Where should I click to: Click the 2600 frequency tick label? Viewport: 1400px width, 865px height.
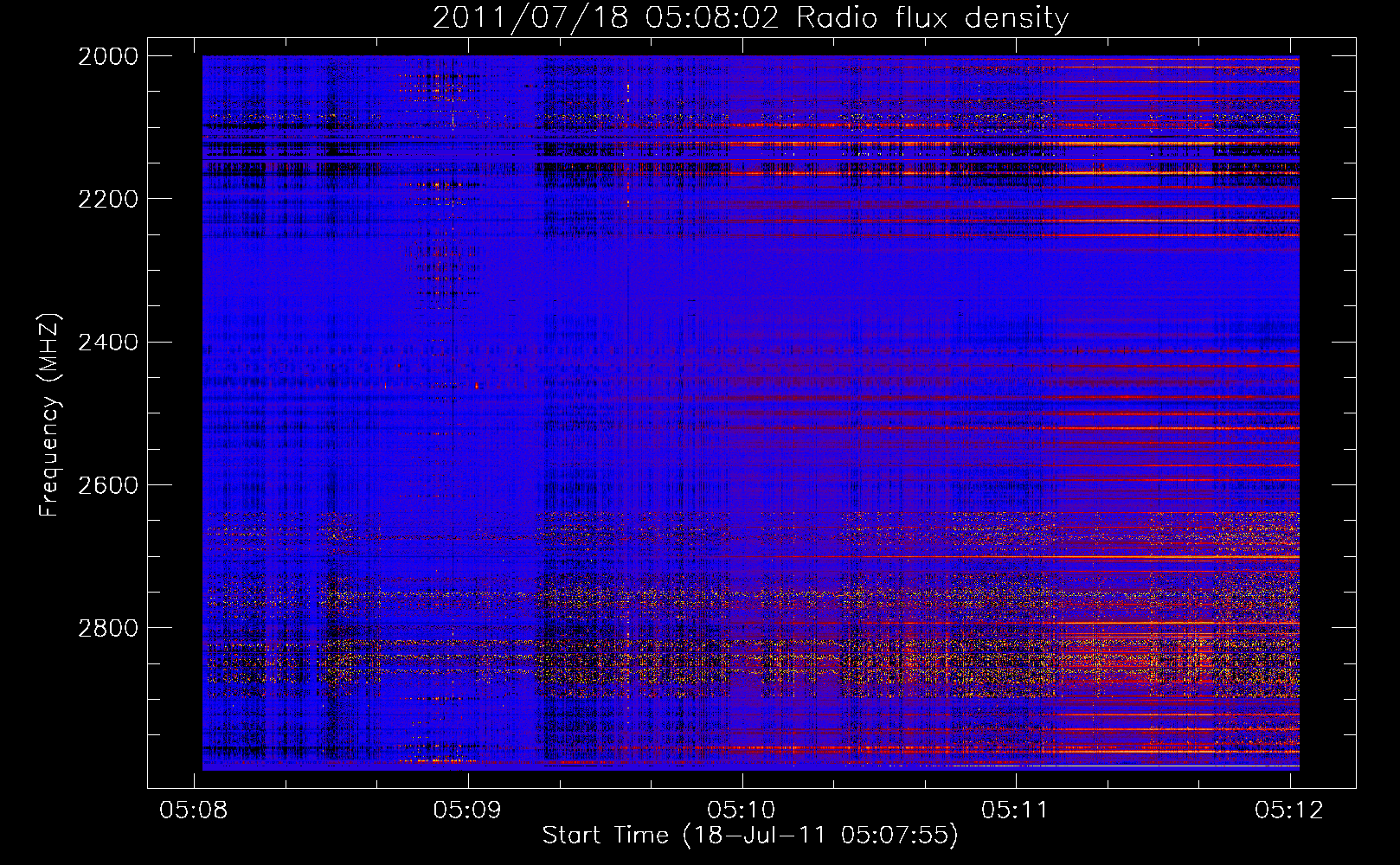pyautogui.click(x=108, y=485)
